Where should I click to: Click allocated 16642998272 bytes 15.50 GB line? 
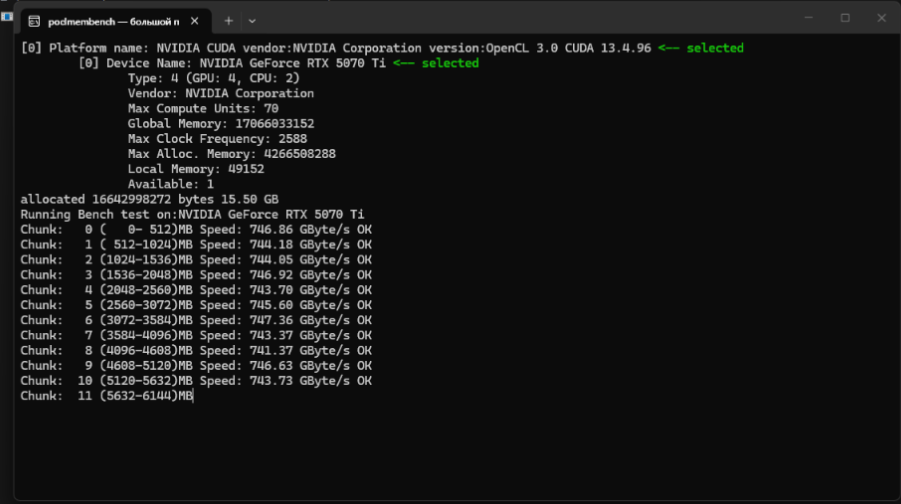(149, 199)
